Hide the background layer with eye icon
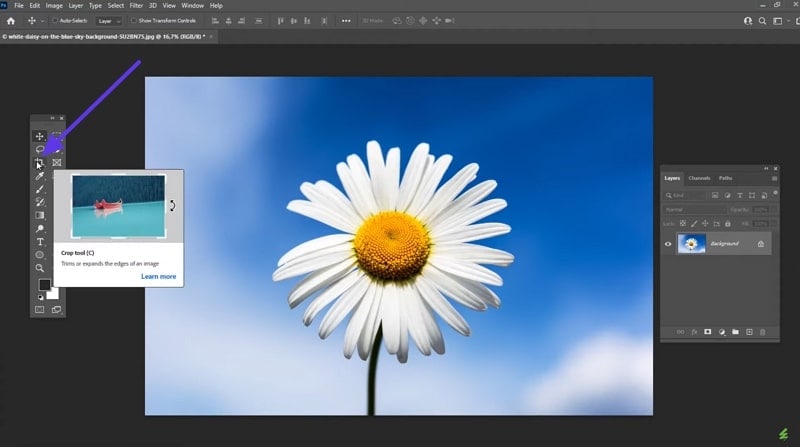The image size is (800, 447). tap(668, 244)
